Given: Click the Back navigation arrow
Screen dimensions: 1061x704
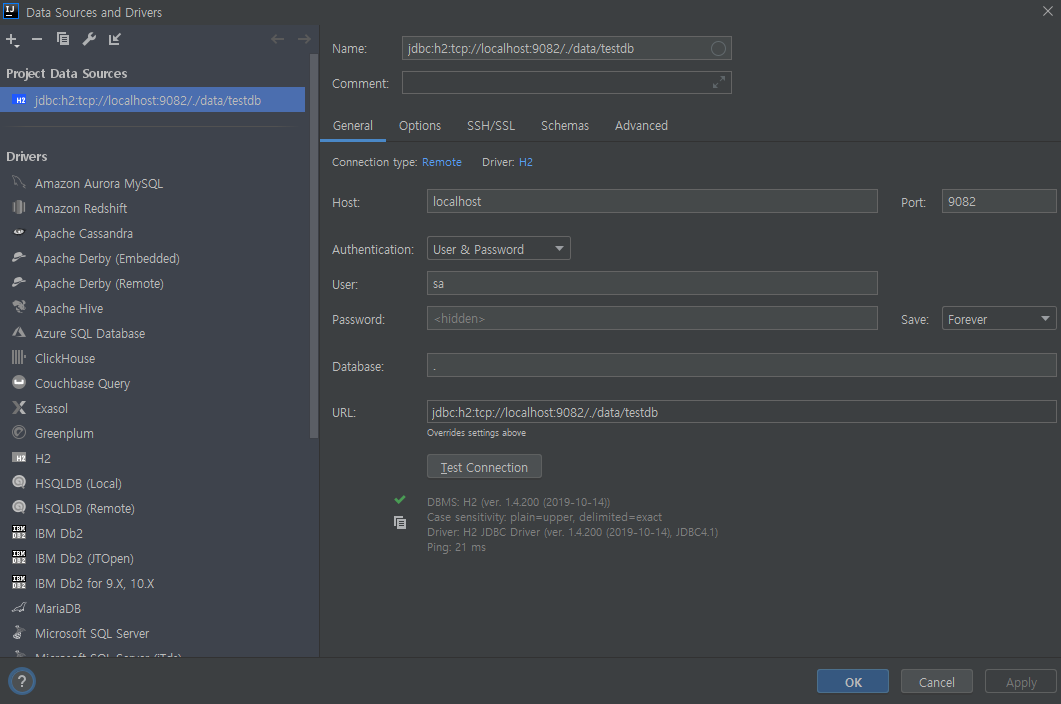Looking at the screenshot, I should (277, 39).
